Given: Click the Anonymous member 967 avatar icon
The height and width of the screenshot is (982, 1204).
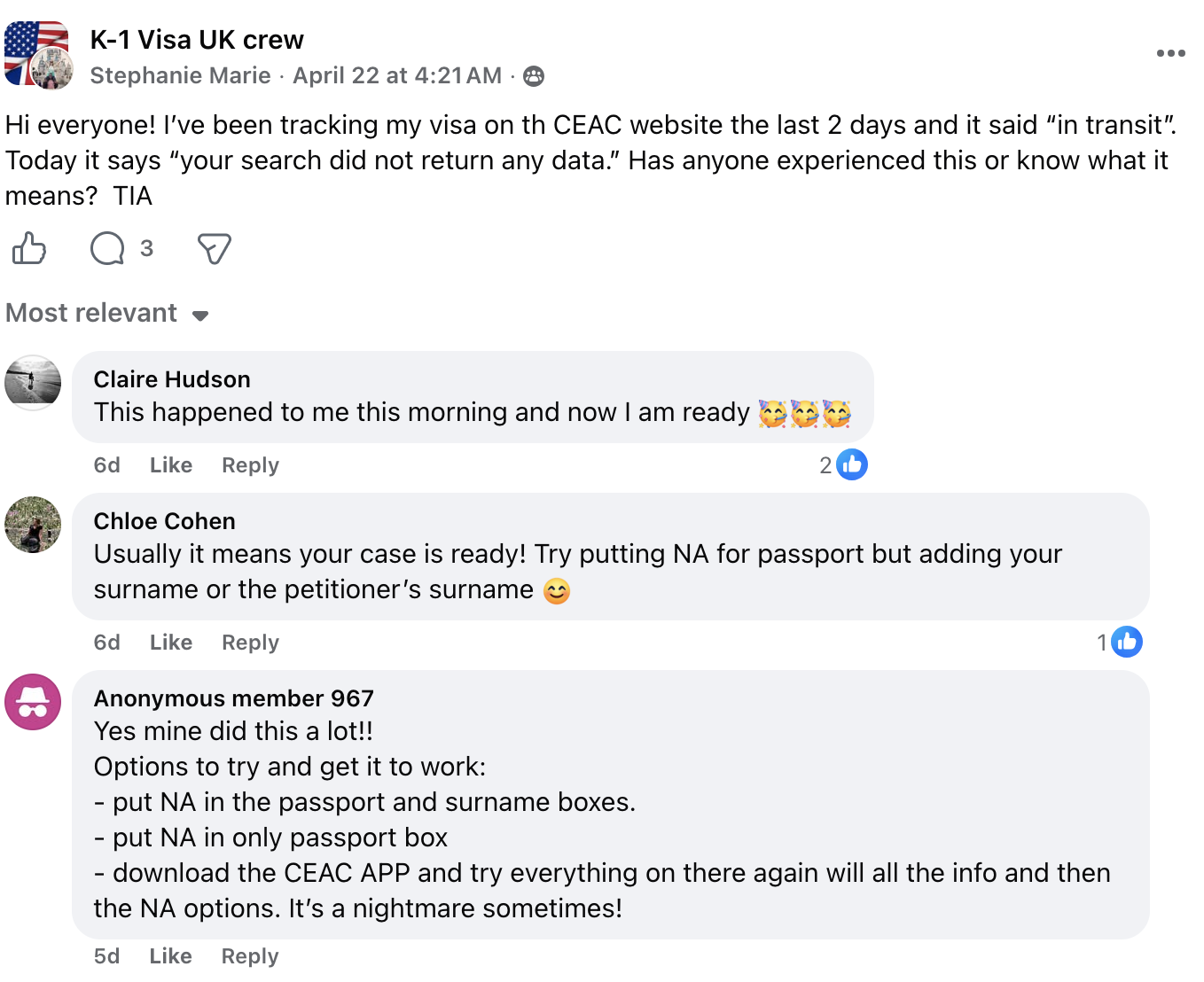Looking at the screenshot, I should [x=33, y=702].
